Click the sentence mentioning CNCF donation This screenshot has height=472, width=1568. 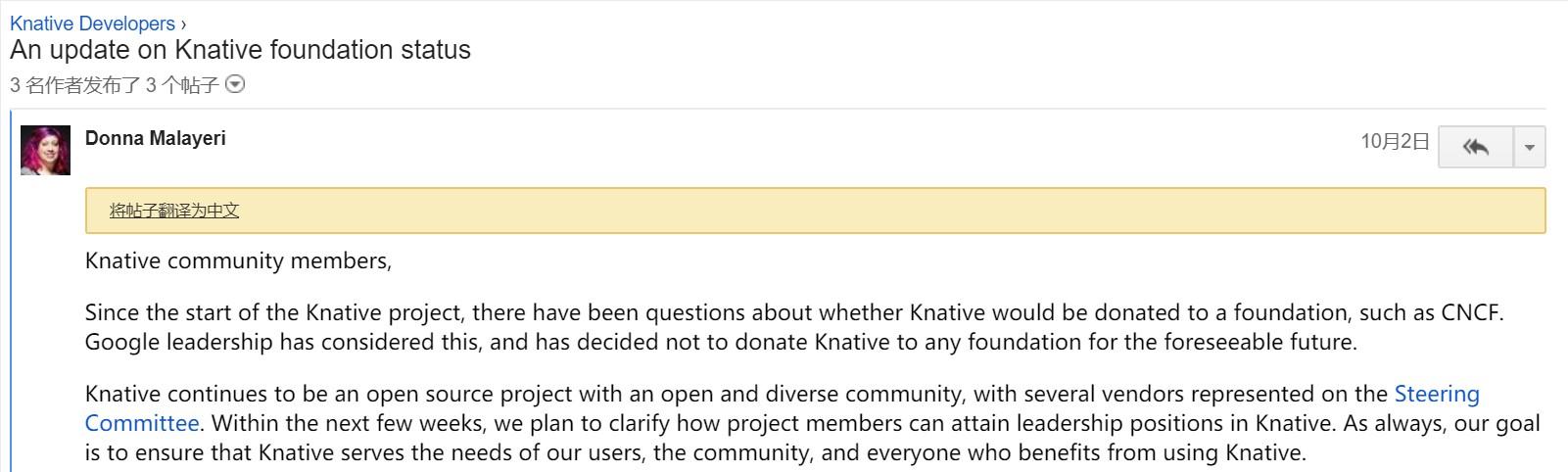794,313
